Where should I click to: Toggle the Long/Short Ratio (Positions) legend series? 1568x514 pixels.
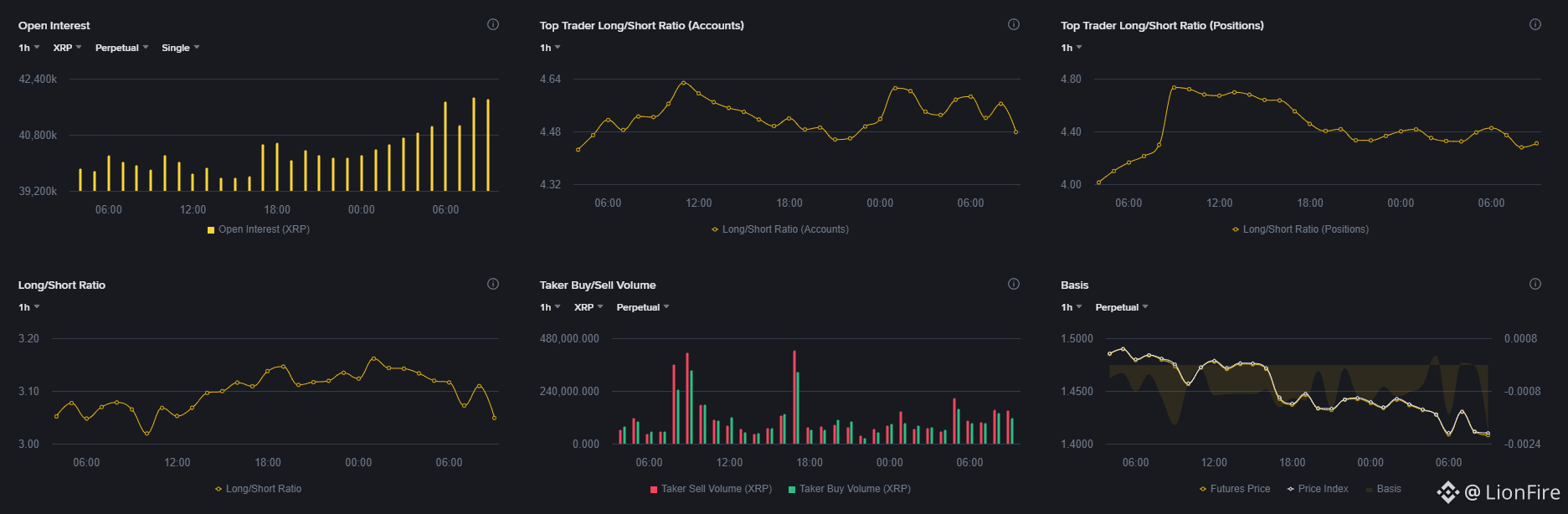click(x=1301, y=229)
